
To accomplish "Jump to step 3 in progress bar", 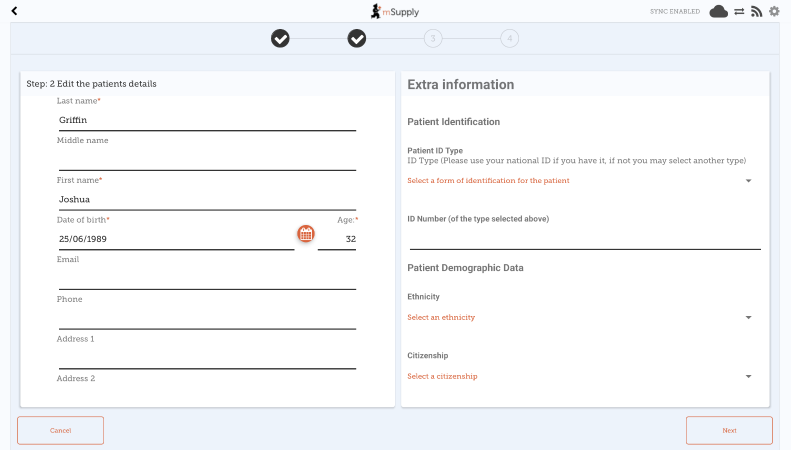I will (x=433, y=39).
